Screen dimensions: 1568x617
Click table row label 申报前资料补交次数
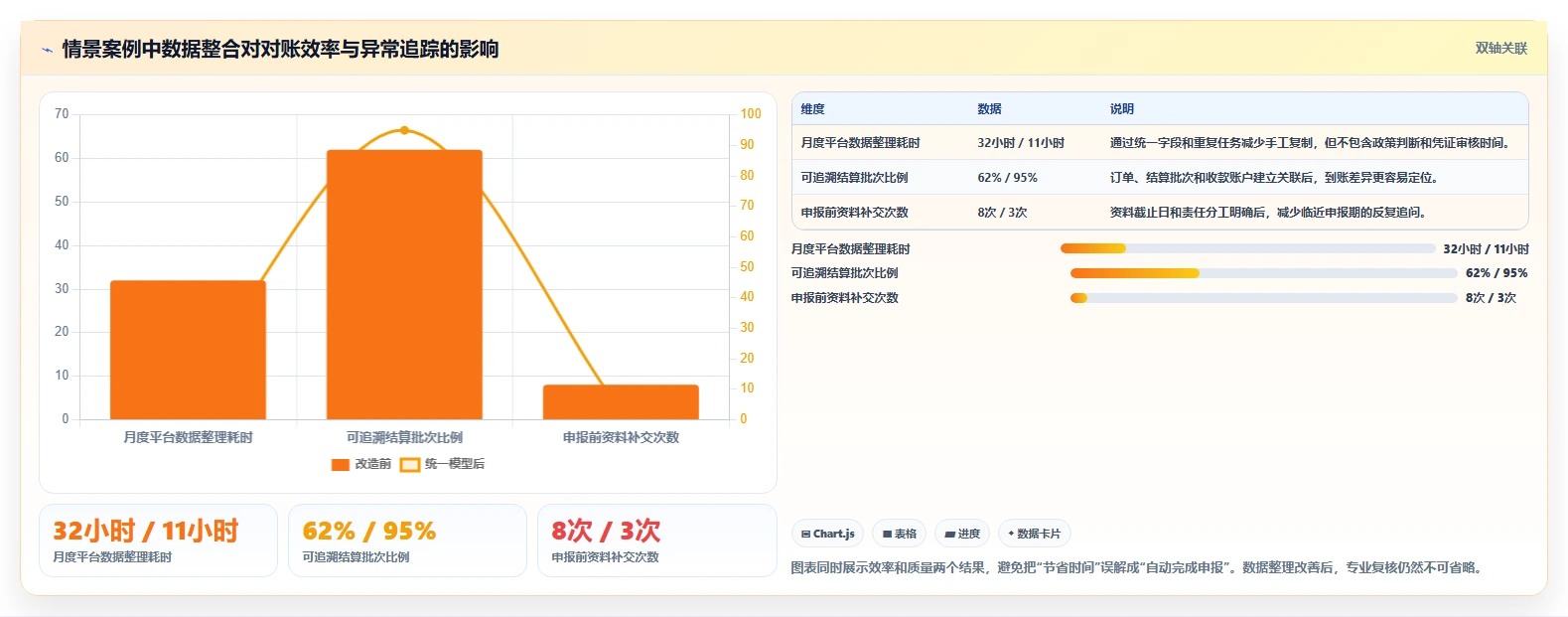[x=854, y=213]
